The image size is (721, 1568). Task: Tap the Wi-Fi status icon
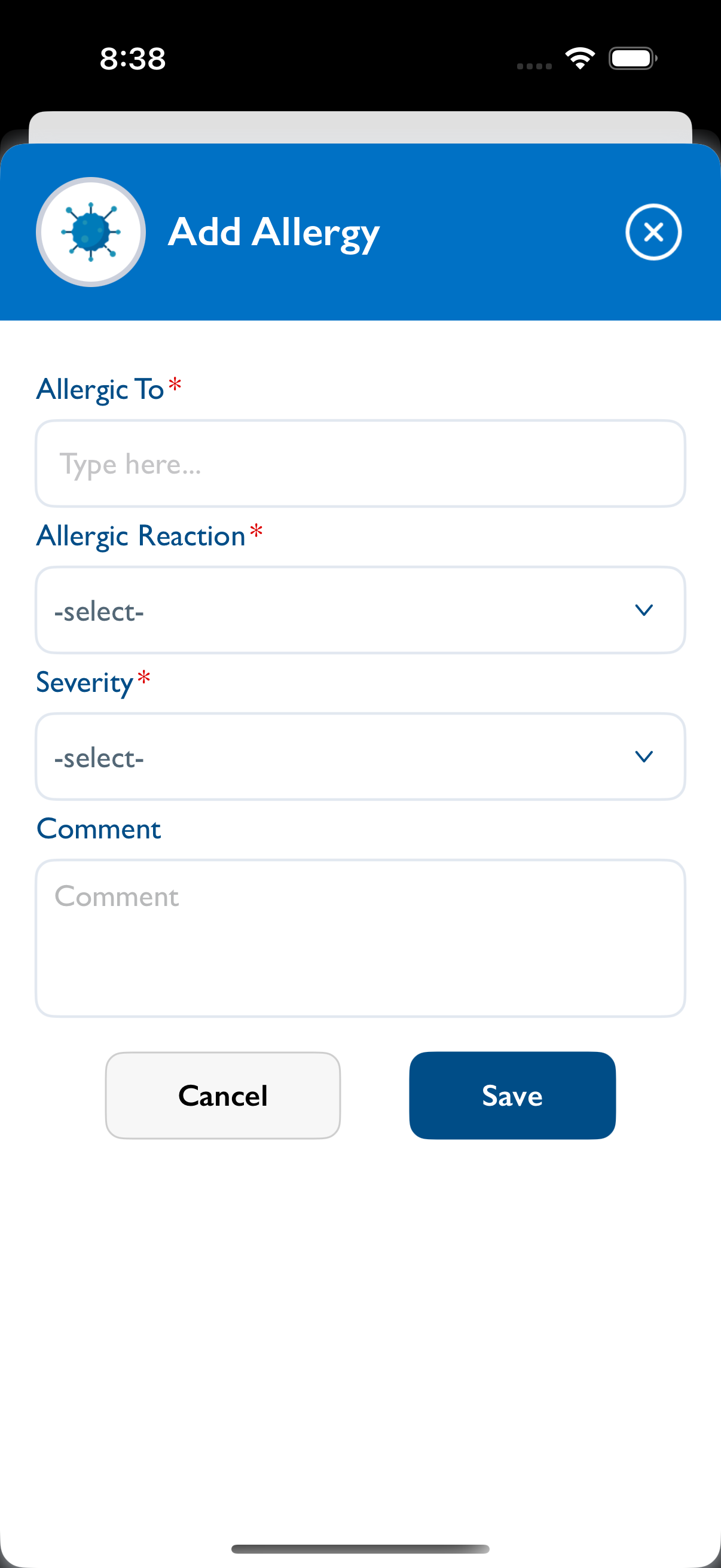click(579, 59)
